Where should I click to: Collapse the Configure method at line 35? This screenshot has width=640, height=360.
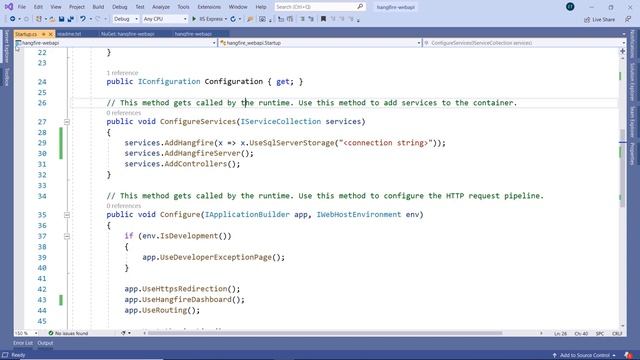point(67,215)
